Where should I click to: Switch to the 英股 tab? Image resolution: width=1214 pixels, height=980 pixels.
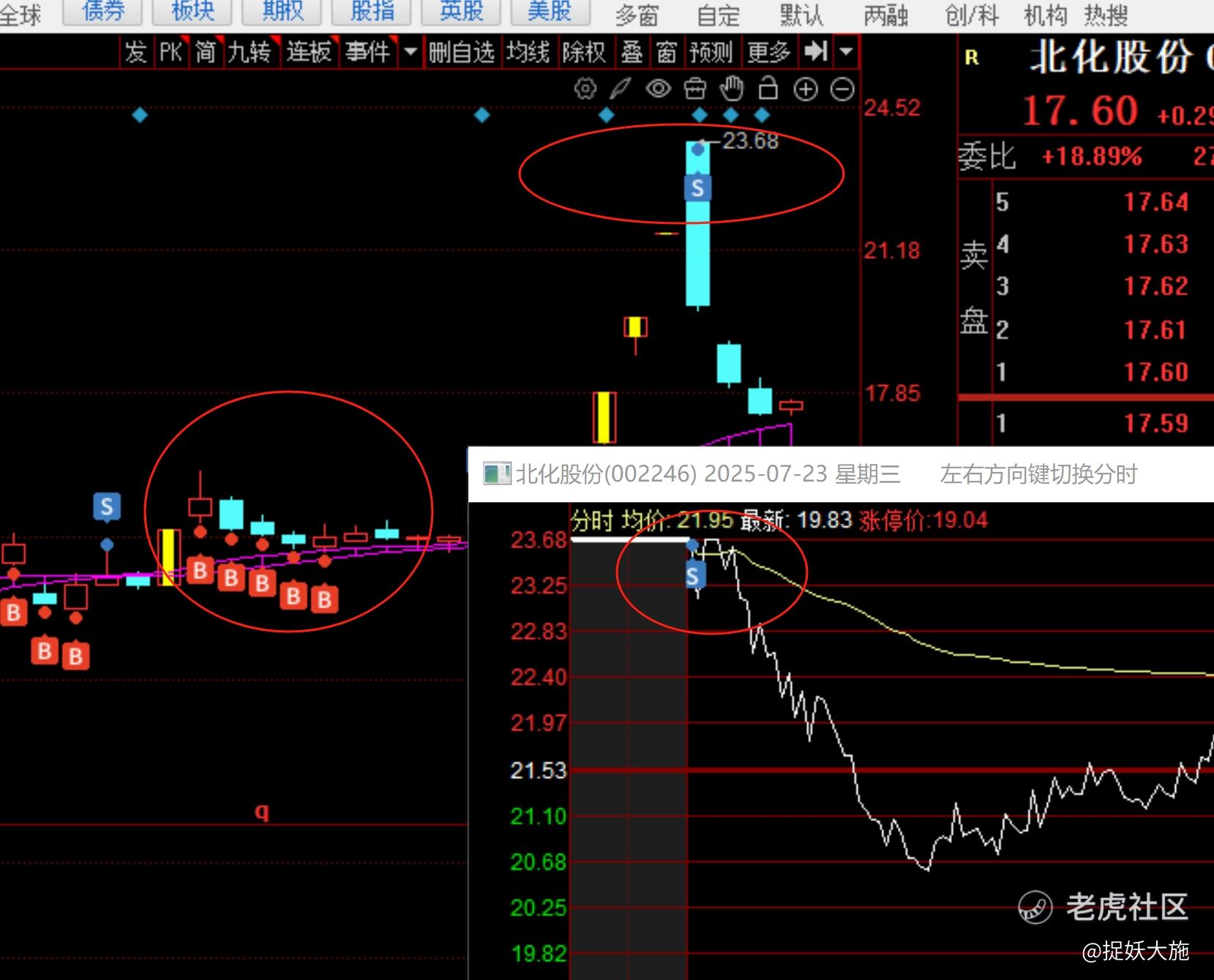tap(462, 11)
